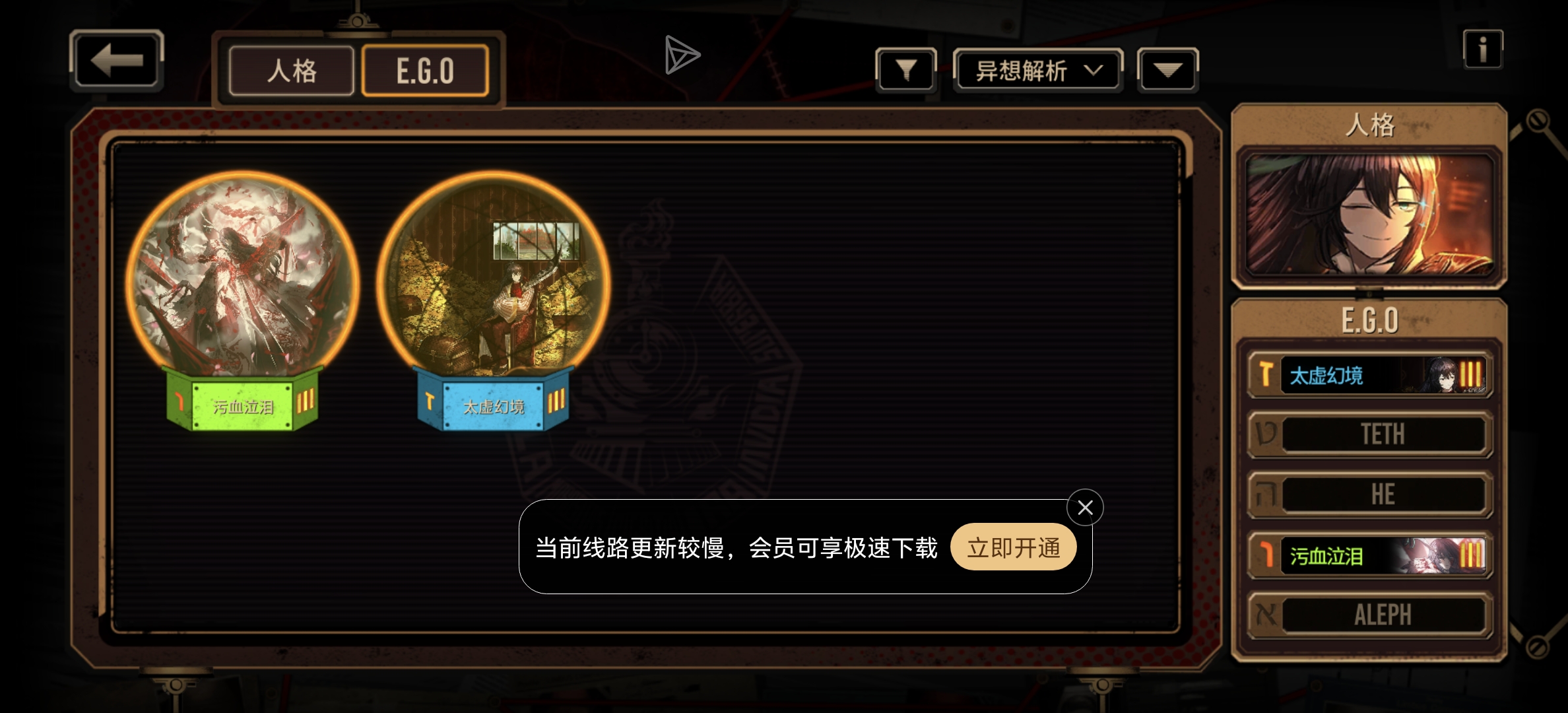Select the empty TETH slot

click(x=1369, y=434)
